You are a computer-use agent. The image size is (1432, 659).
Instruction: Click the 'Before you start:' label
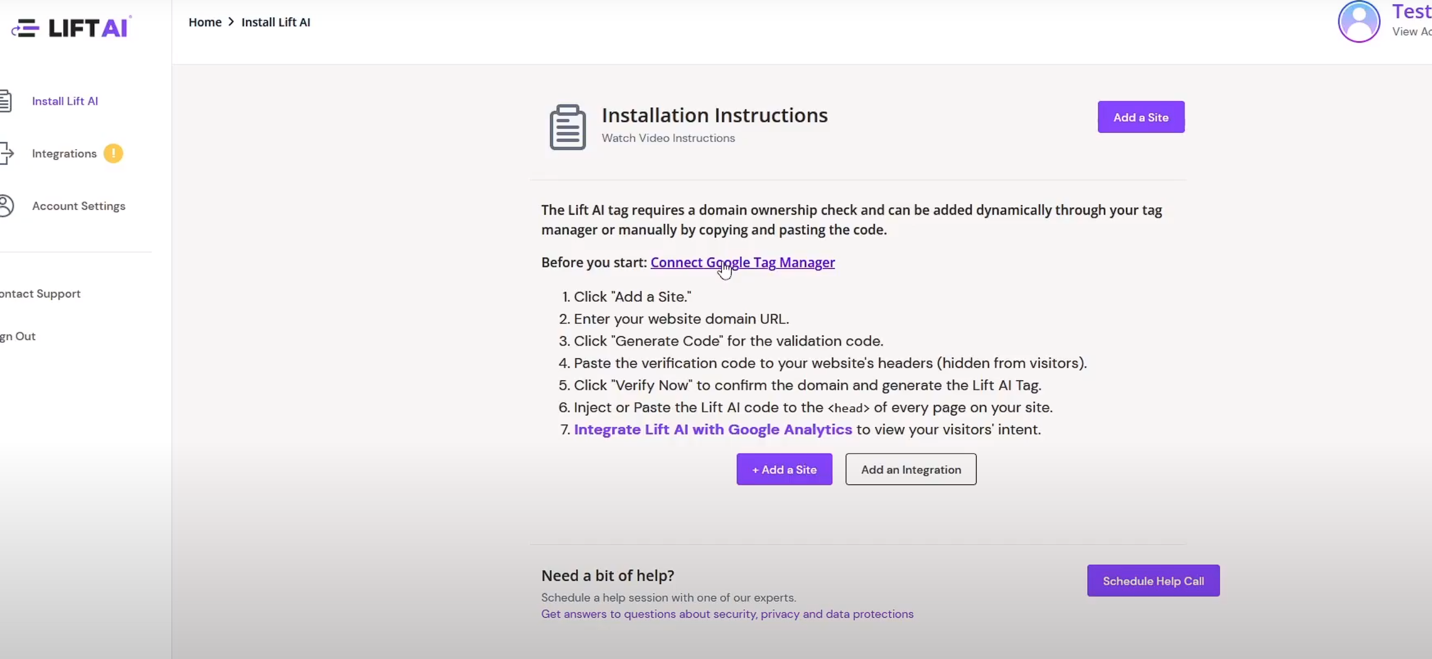594,262
